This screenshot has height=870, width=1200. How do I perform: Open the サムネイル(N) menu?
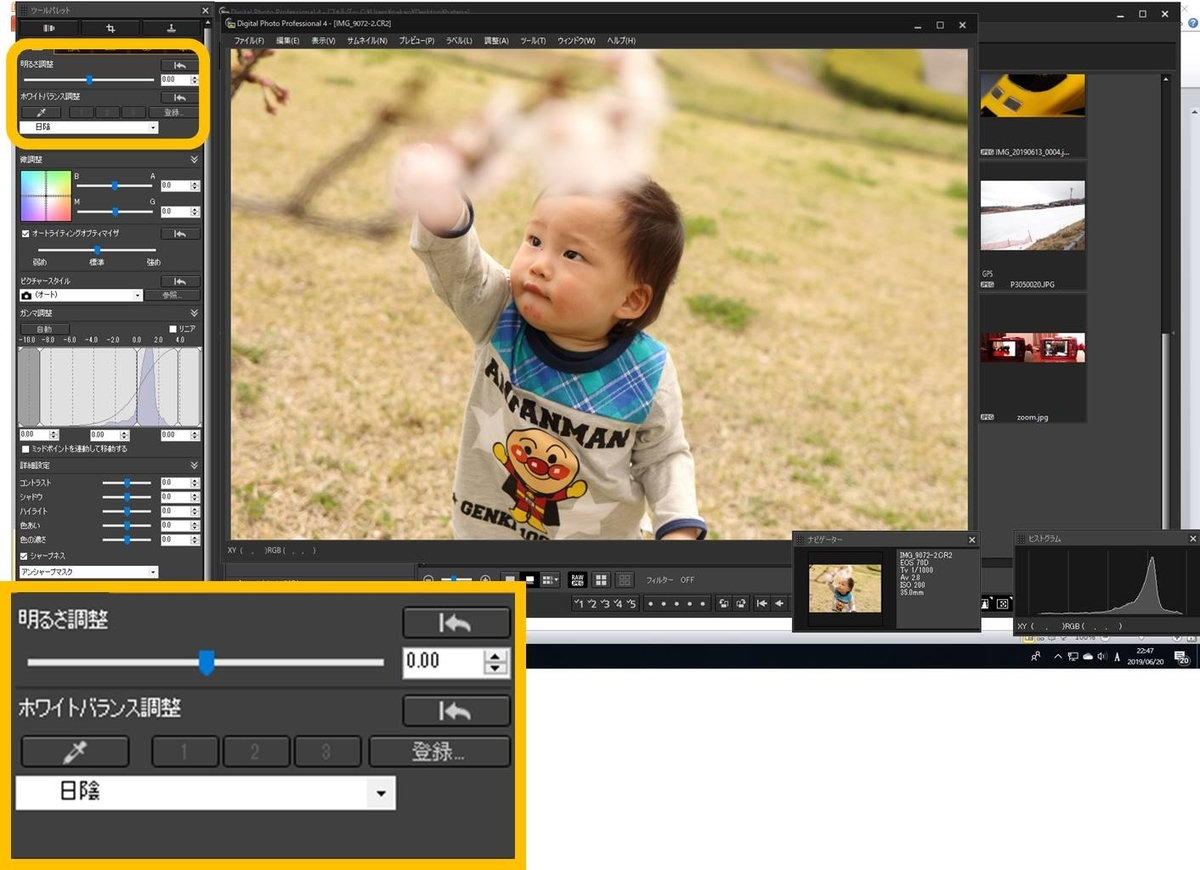(x=367, y=41)
